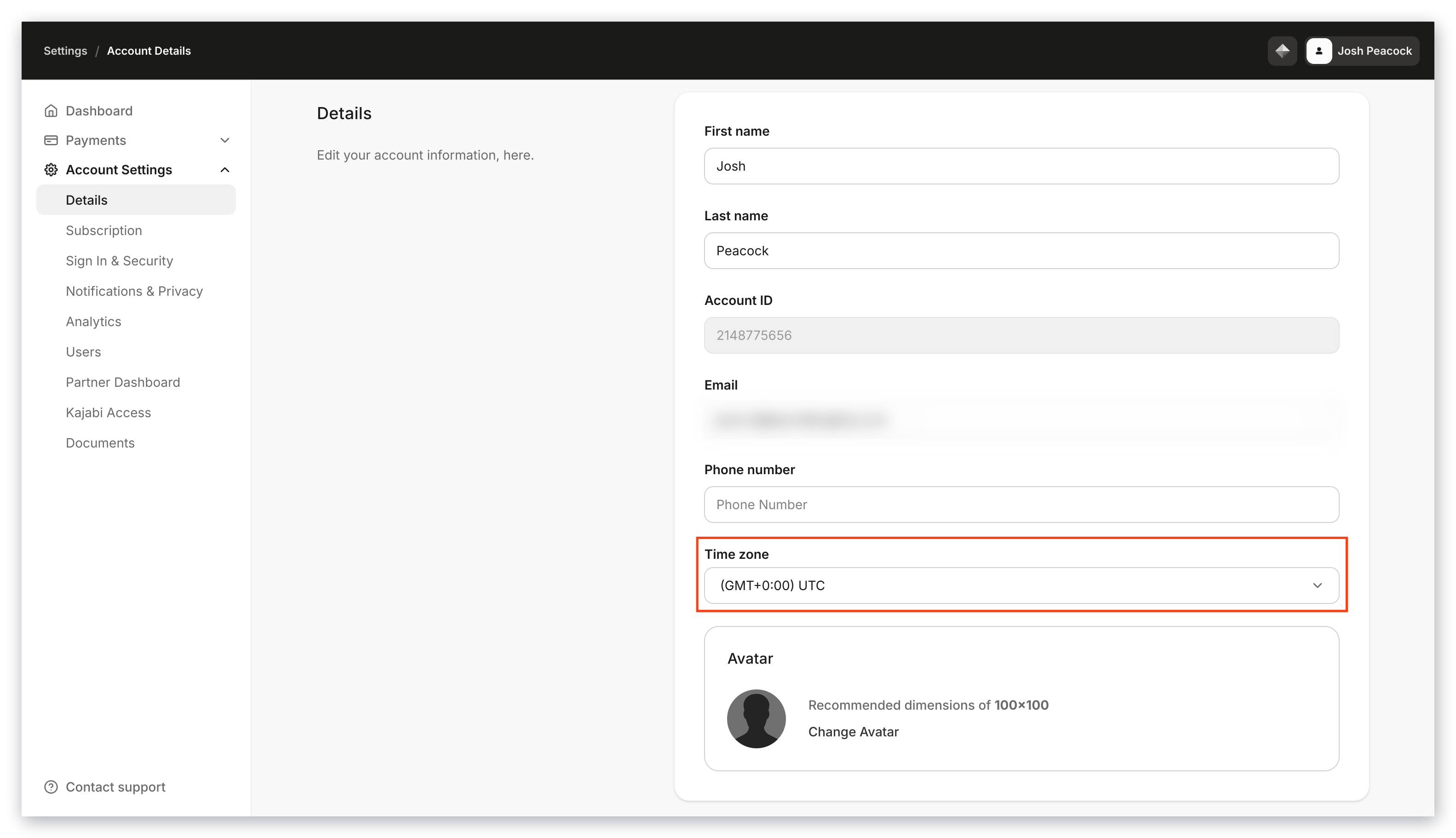Screen dimensions: 1456x838
Task: Open the Time zone dropdown
Action: (1021, 585)
